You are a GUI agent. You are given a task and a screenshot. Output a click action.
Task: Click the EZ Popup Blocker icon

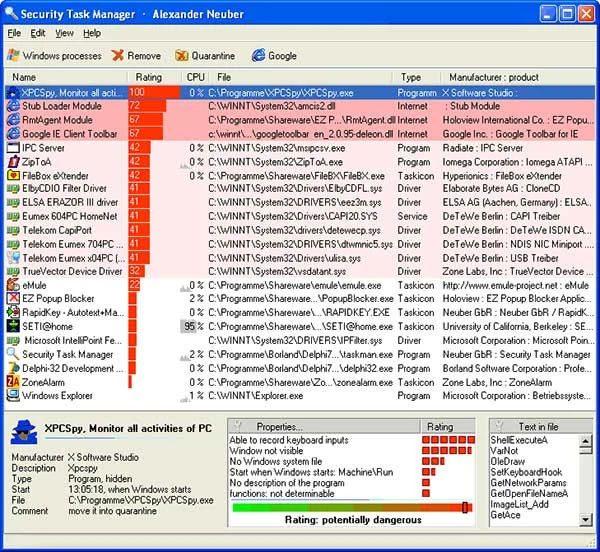pos(13,298)
